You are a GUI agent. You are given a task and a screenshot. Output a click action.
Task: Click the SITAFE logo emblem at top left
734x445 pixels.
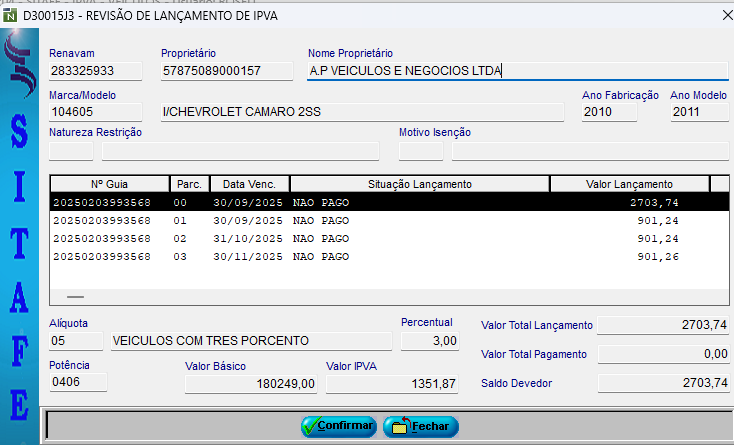coord(19,67)
